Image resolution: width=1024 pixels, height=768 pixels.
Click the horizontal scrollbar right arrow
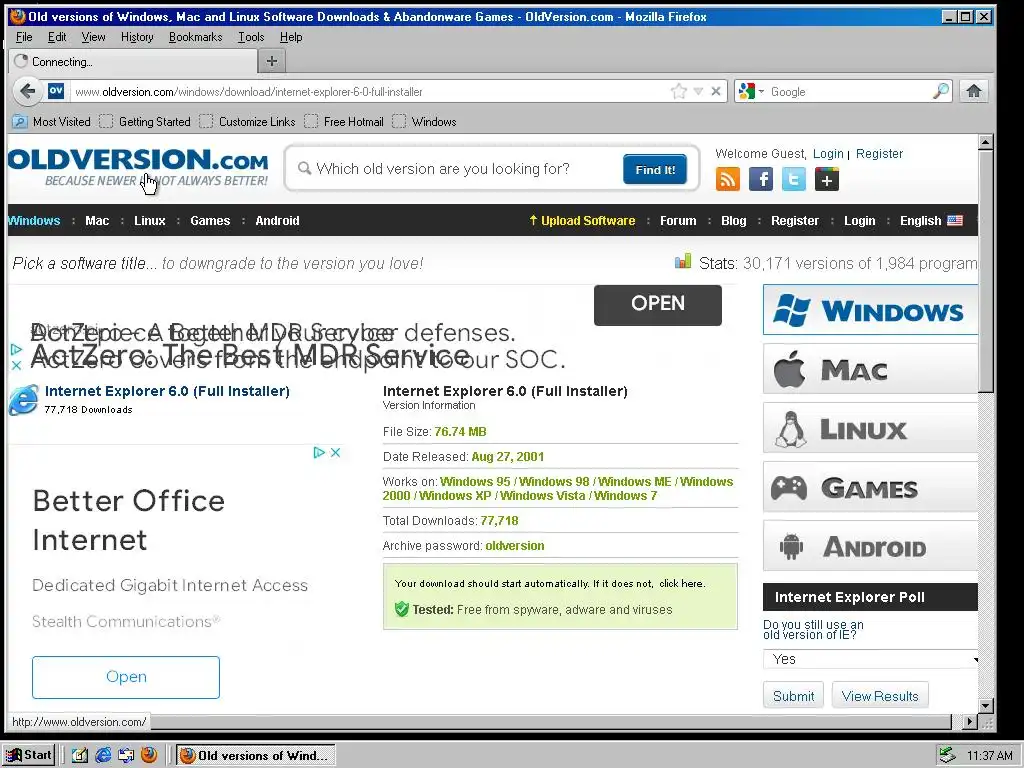970,722
